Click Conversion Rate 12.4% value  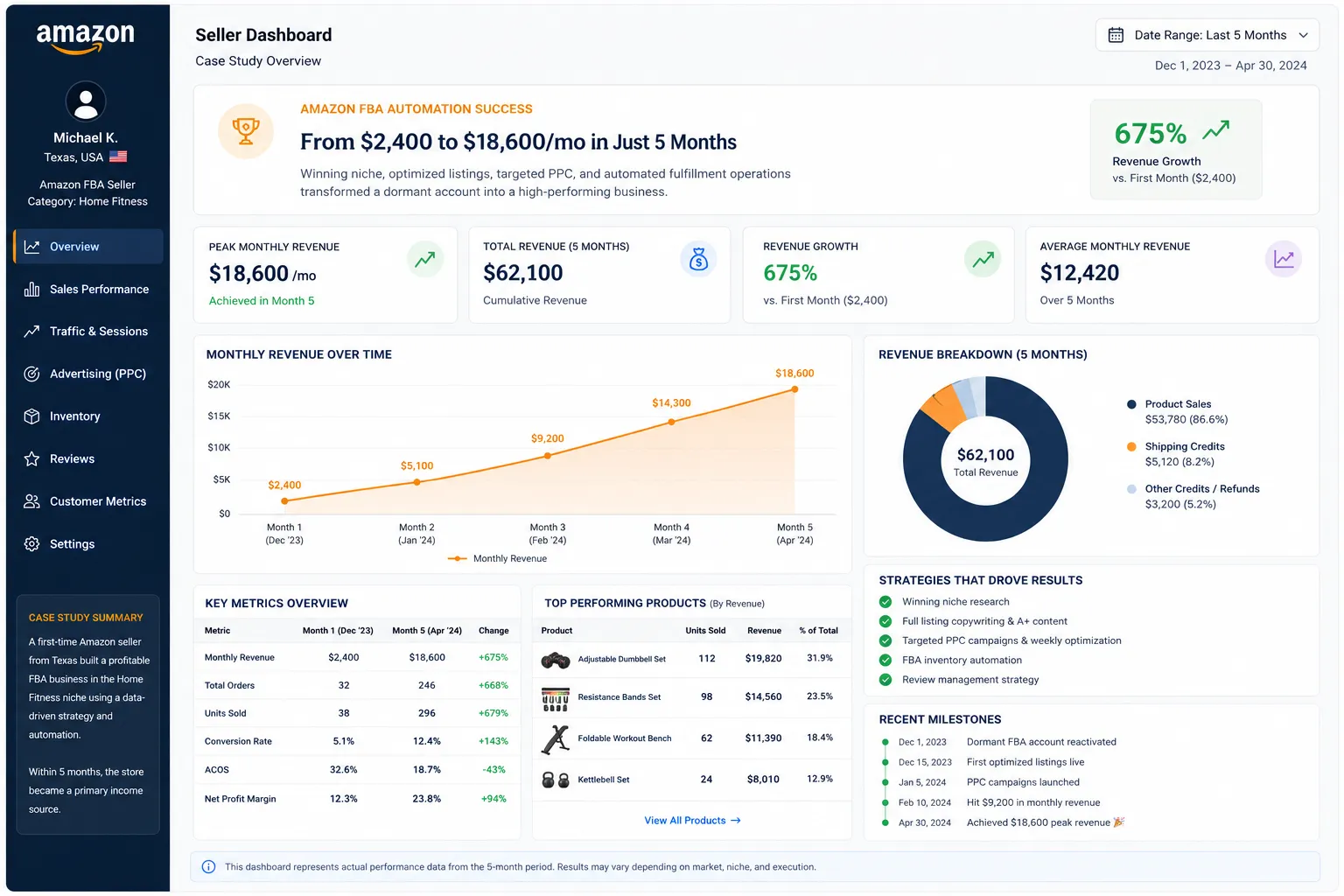[427, 742]
